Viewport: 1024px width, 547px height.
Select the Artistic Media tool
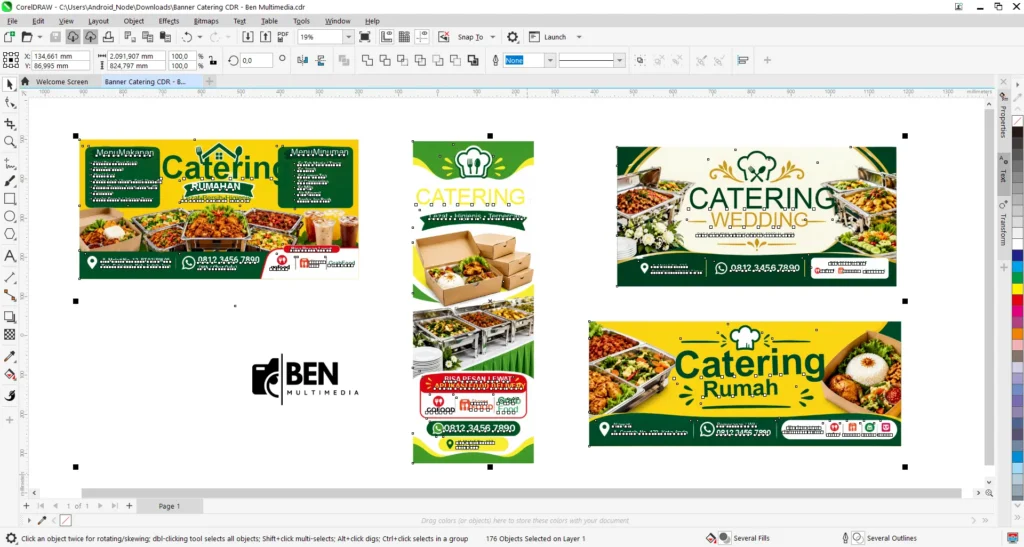point(10,181)
